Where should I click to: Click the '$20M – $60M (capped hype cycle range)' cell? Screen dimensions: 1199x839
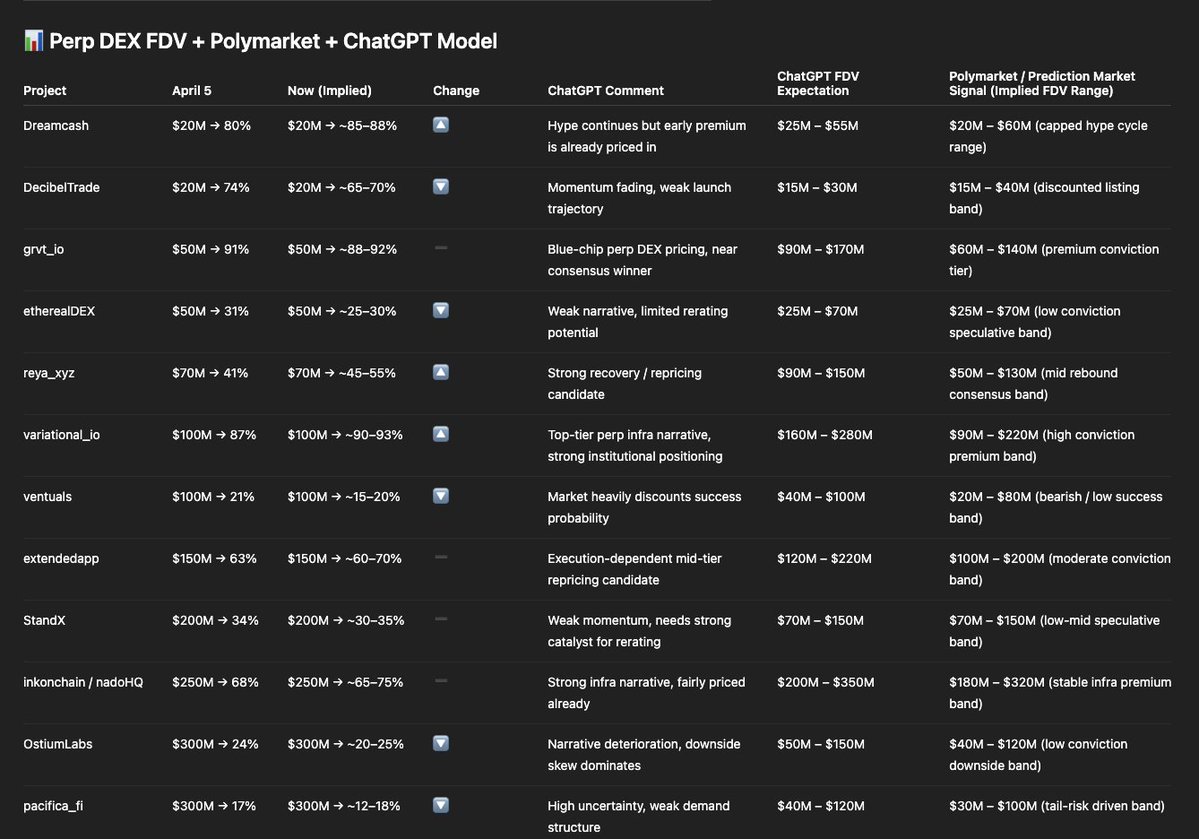[x=1048, y=136]
